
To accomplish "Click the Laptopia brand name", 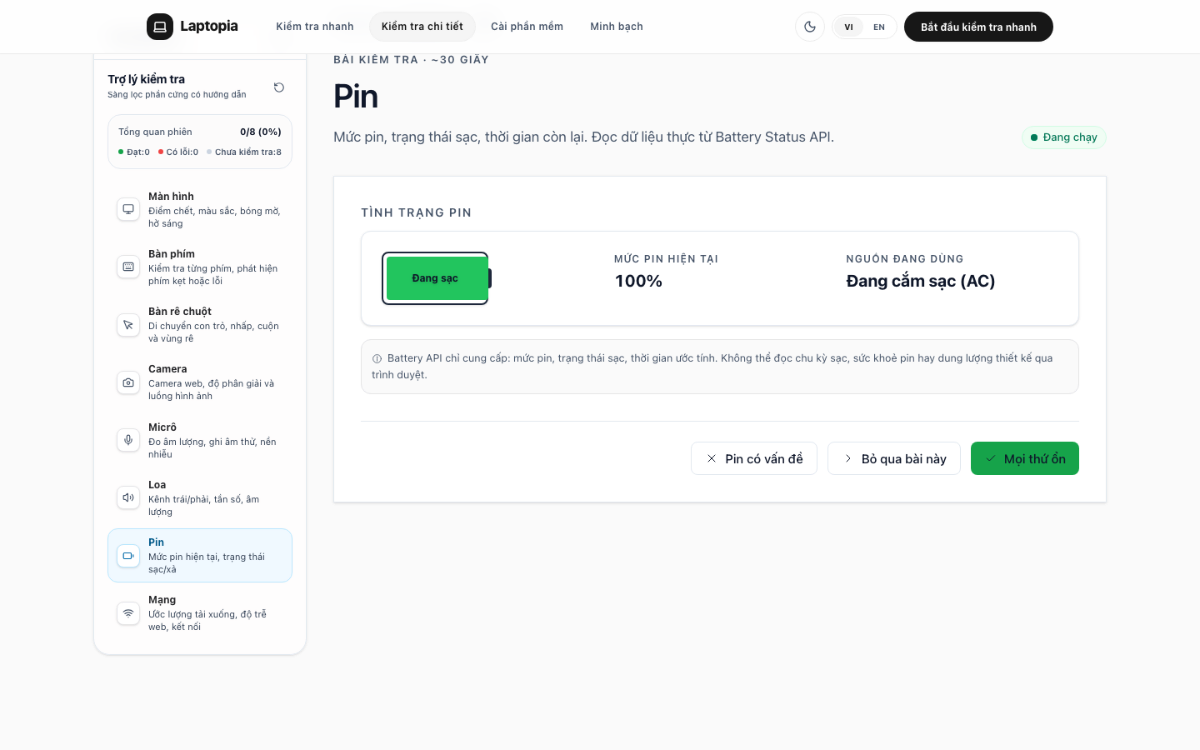I will (209, 26).
